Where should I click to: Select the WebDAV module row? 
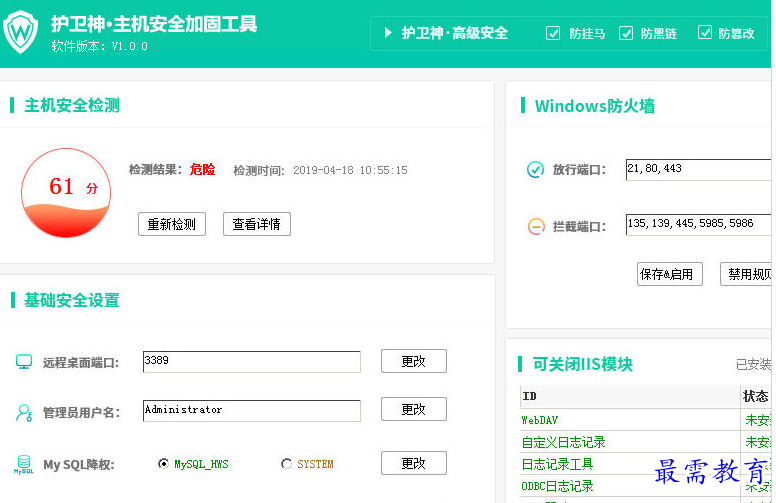click(x=645, y=420)
